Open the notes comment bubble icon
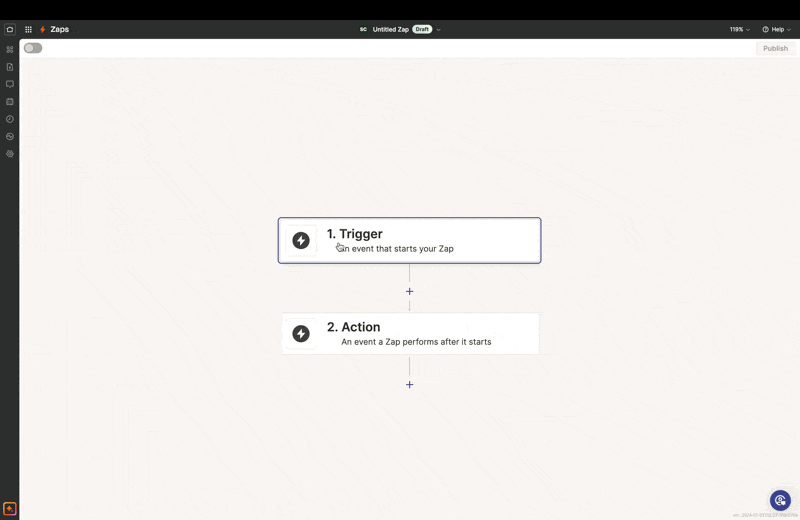Screen dimensions: 800x520 pyautogui.click(x=10, y=84)
